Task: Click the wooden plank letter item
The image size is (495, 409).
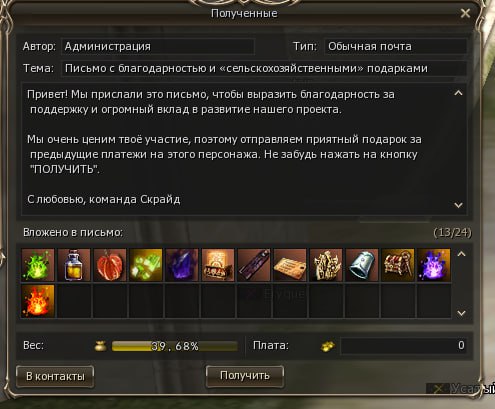Action: [x=290, y=265]
